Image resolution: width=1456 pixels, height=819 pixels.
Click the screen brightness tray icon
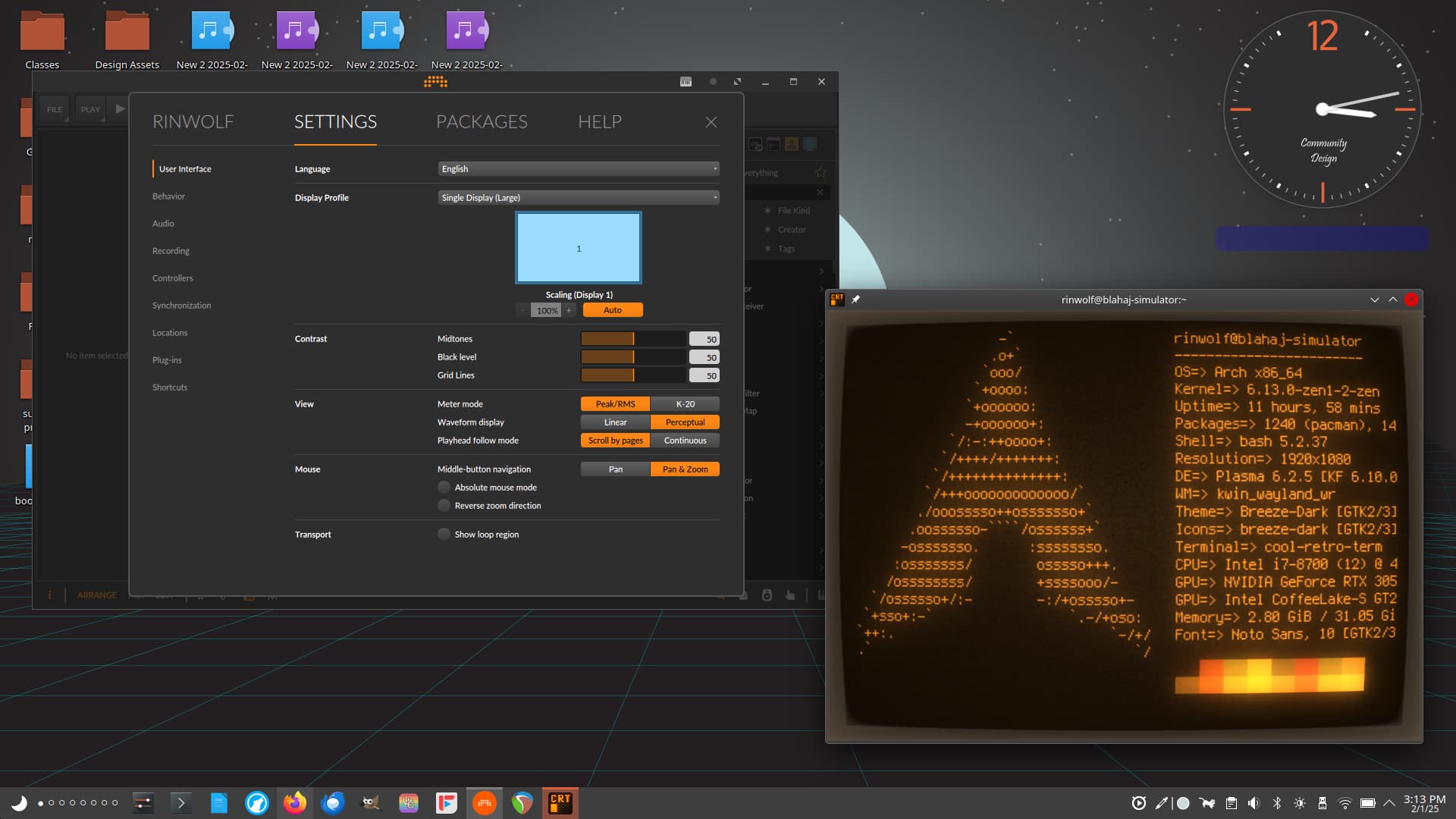[x=1300, y=803]
